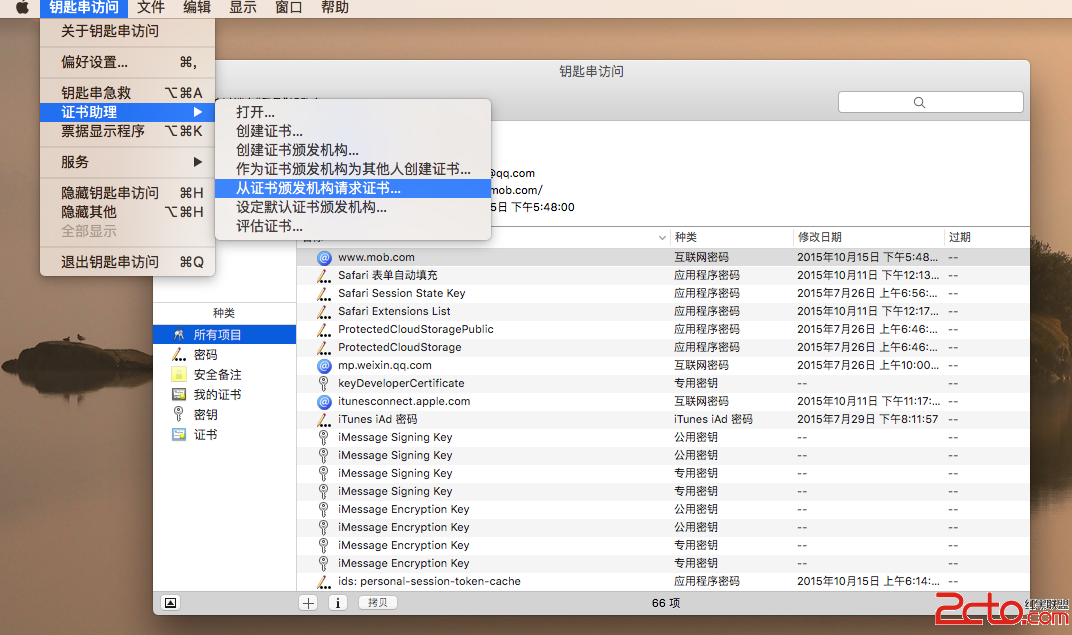
Task: Toggle the keychain list view icon at bottom left
Action: point(170,602)
